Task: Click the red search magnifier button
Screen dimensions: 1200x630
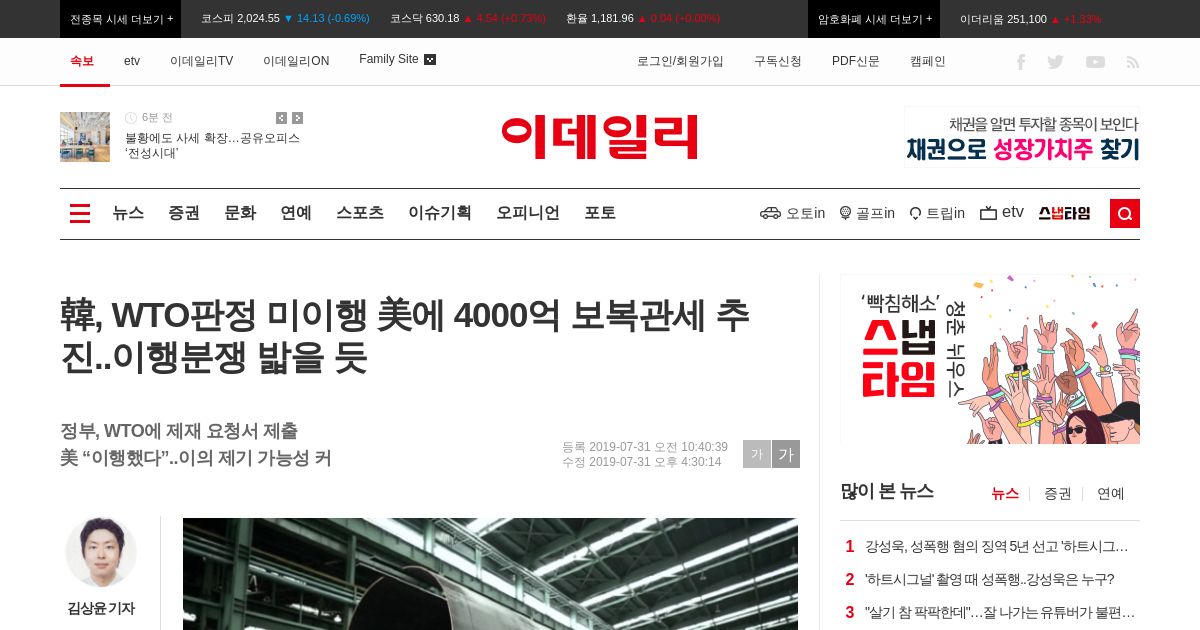Action: (1125, 213)
